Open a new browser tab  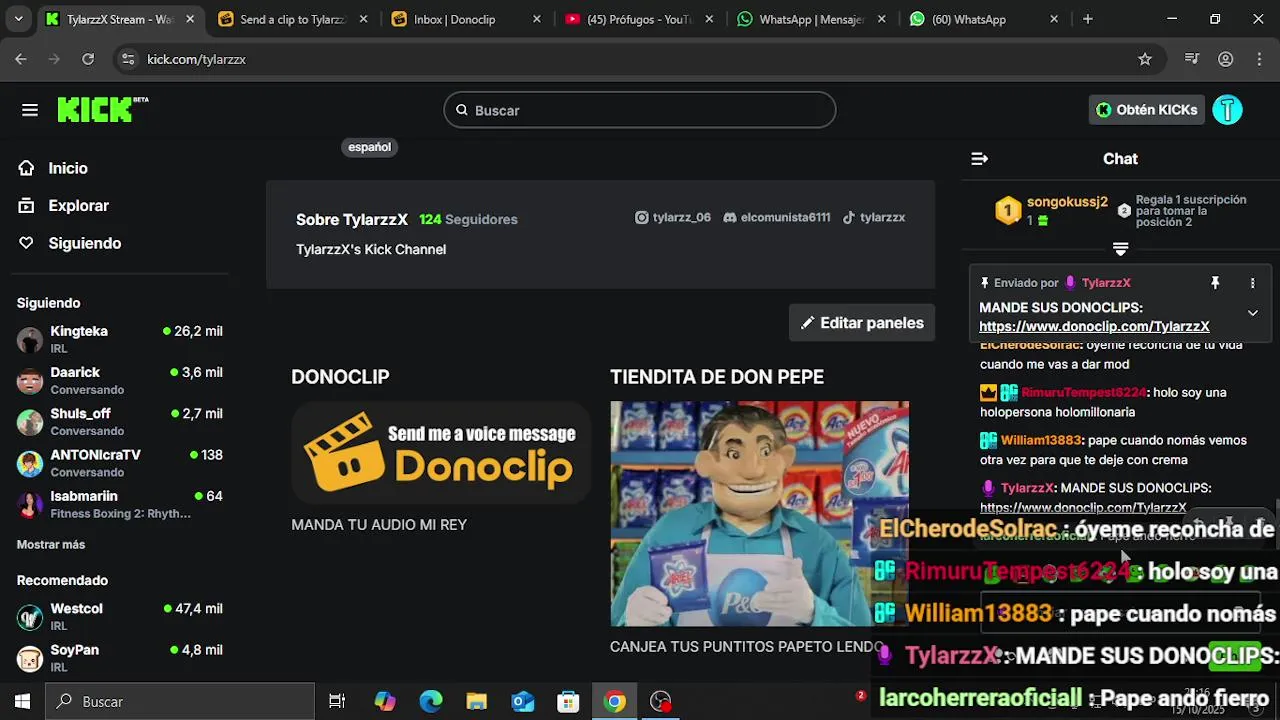pos(1088,19)
